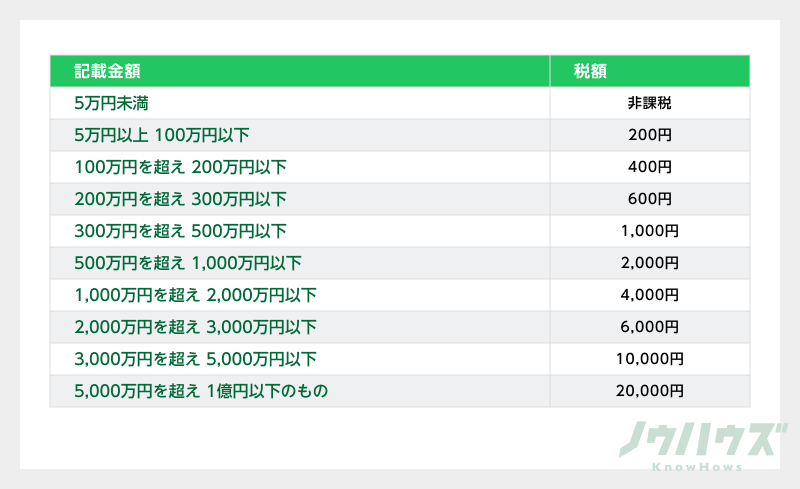
Task: Click the 200円 tax amount
Action: tap(649, 135)
